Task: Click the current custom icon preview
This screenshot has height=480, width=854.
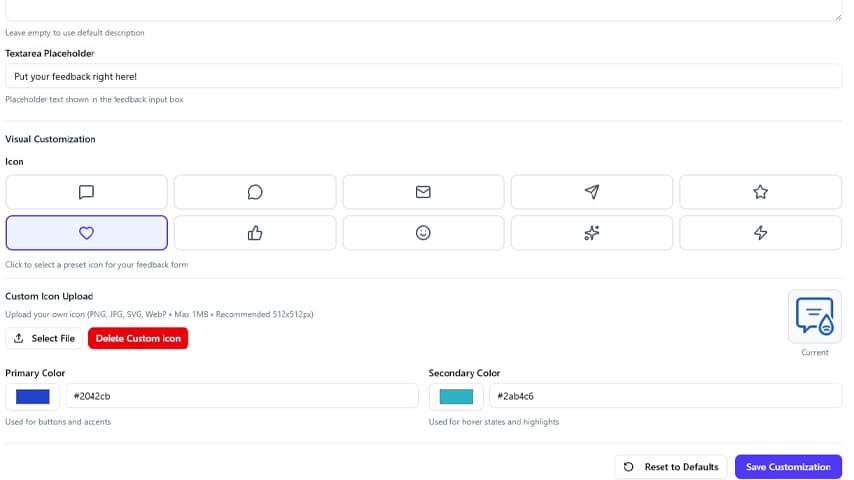Action: point(814,316)
